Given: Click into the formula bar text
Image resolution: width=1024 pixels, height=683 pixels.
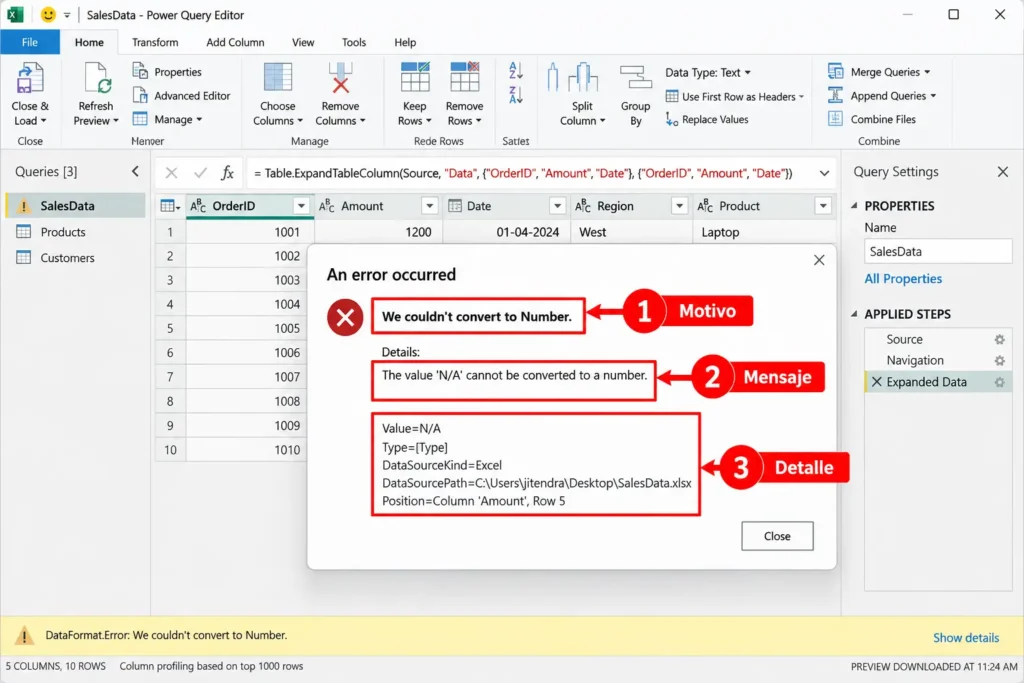Looking at the screenshot, I should click(522, 173).
